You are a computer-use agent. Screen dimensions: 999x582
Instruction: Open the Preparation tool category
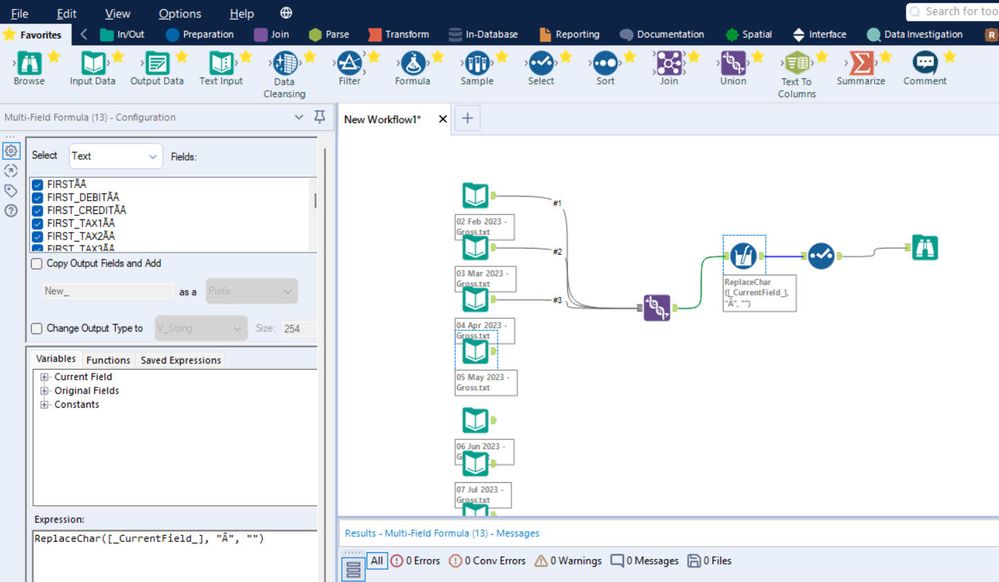point(200,34)
